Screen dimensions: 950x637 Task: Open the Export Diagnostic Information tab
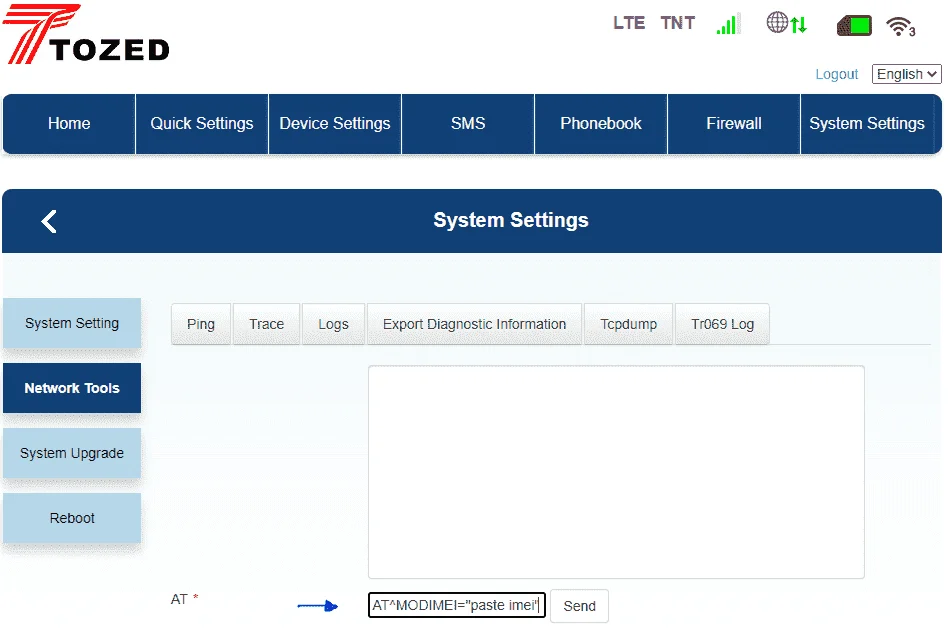point(474,324)
